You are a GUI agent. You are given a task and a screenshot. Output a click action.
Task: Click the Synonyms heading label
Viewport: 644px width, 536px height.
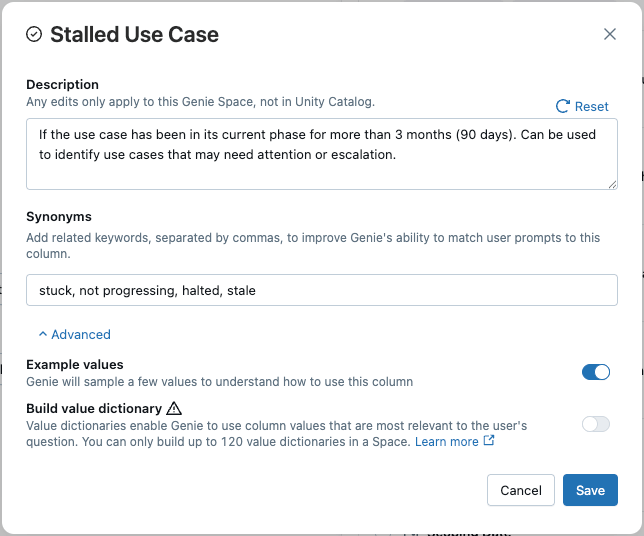point(59,217)
